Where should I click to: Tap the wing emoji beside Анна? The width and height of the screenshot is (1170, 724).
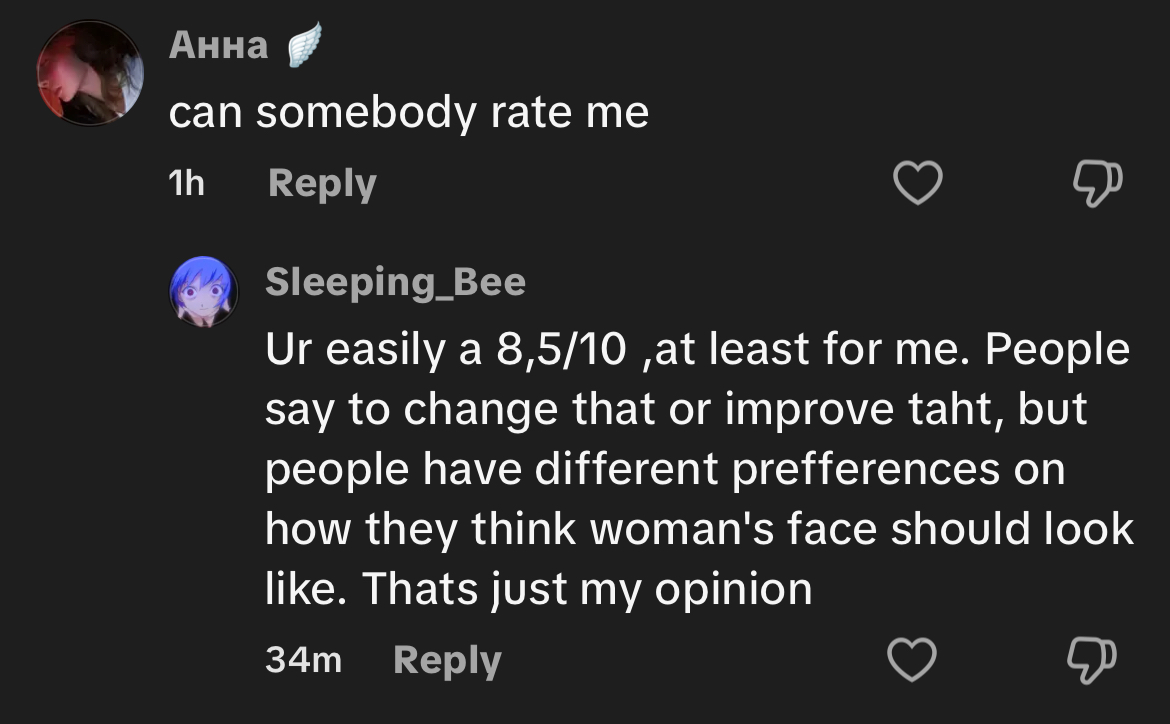click(305, 44)
